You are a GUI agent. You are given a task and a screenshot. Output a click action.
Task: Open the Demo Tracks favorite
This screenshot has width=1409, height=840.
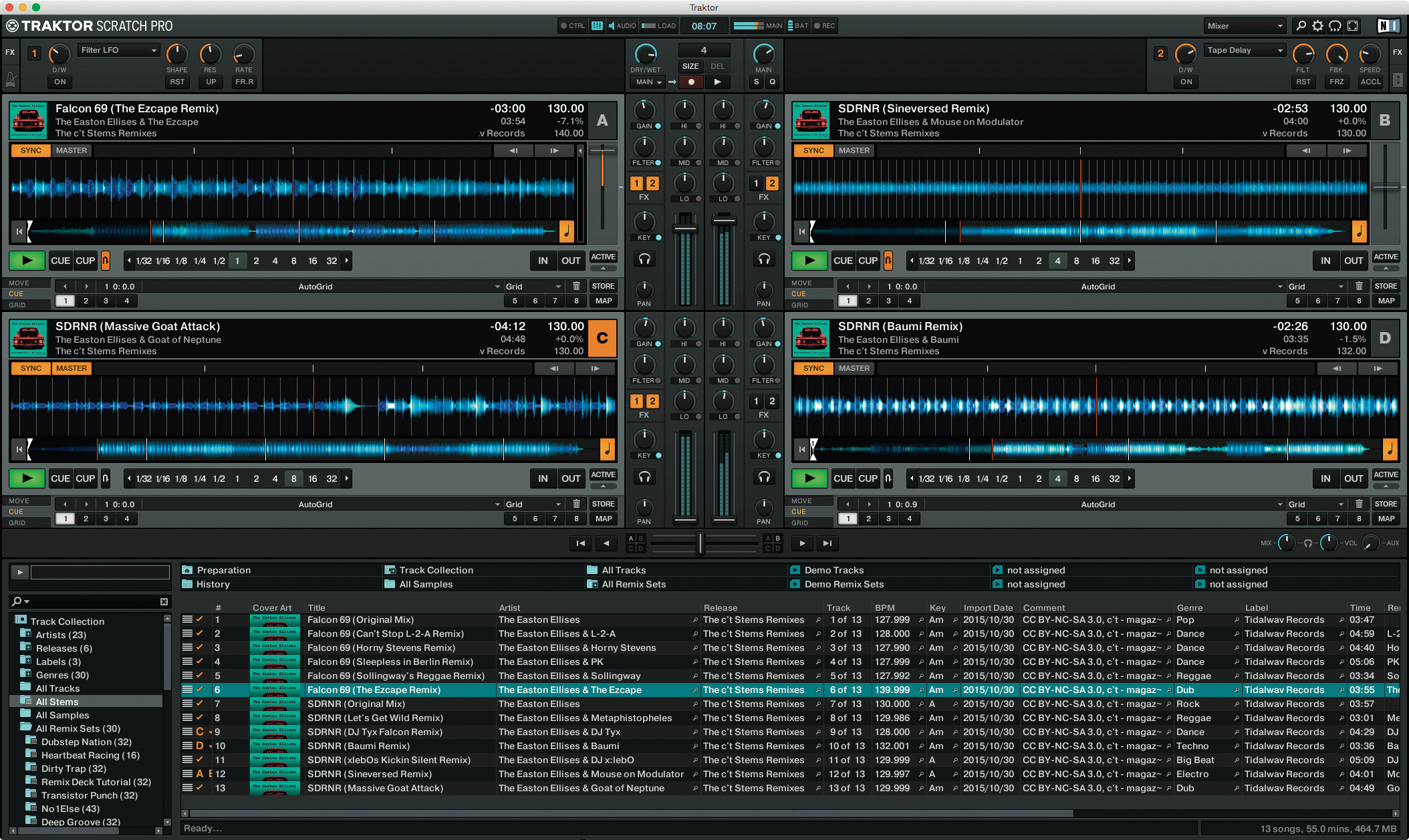pos(834,570)
